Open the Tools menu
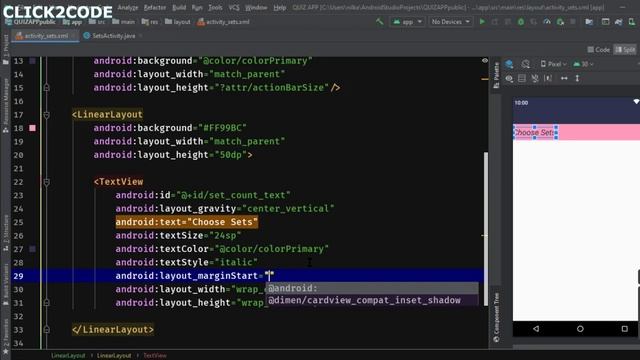Image resolution: width=640 pixels, height=360 pixels. tap(215, 7)
